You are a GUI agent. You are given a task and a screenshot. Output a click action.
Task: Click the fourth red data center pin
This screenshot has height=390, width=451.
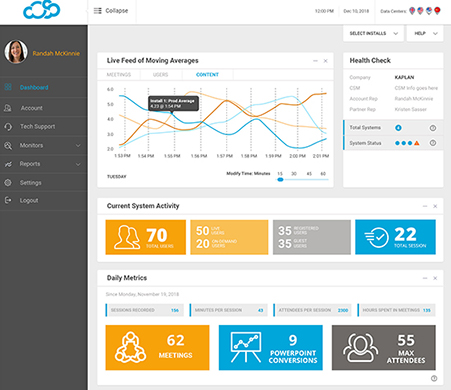tap(437, 11)
